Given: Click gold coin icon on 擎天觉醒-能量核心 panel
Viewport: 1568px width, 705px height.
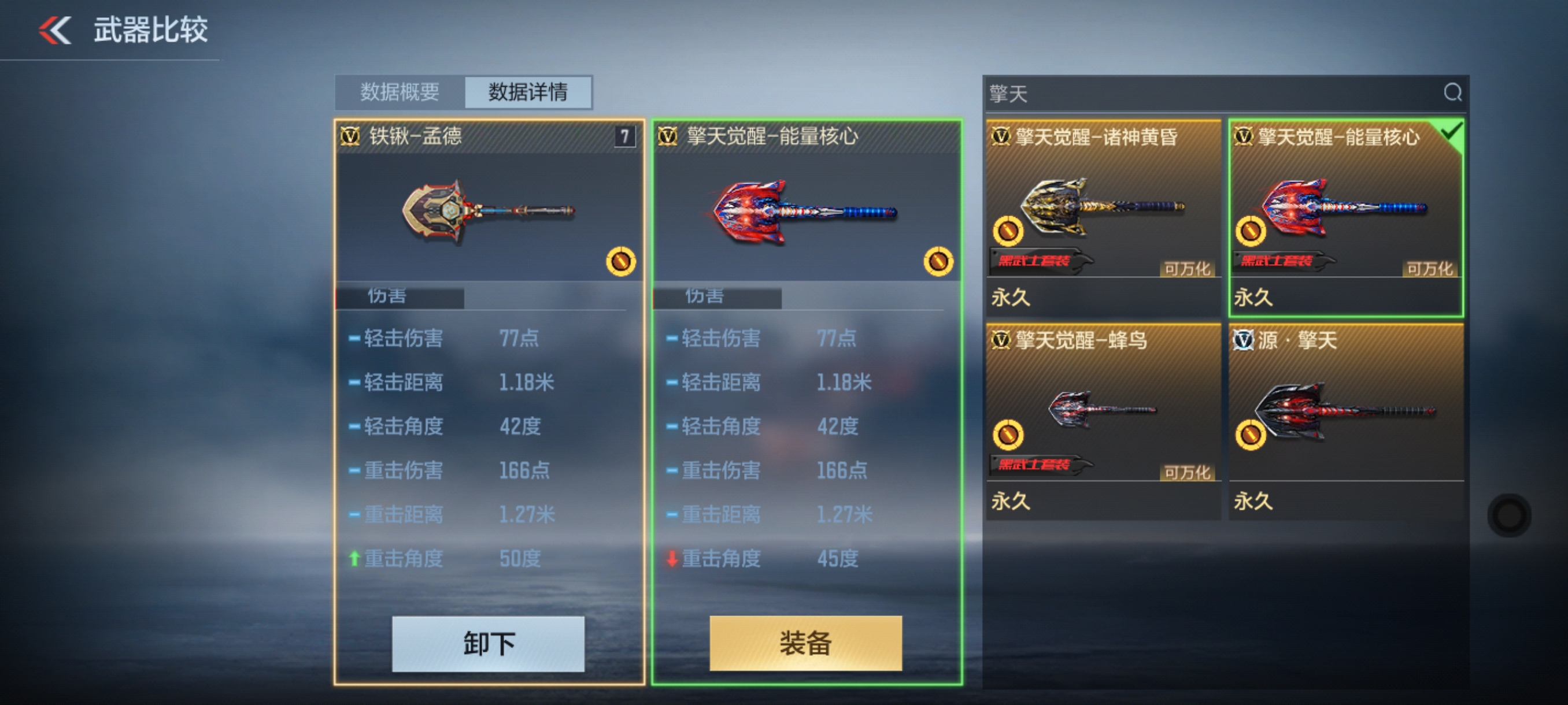Looking at the screenshot, I should (938, 262).
